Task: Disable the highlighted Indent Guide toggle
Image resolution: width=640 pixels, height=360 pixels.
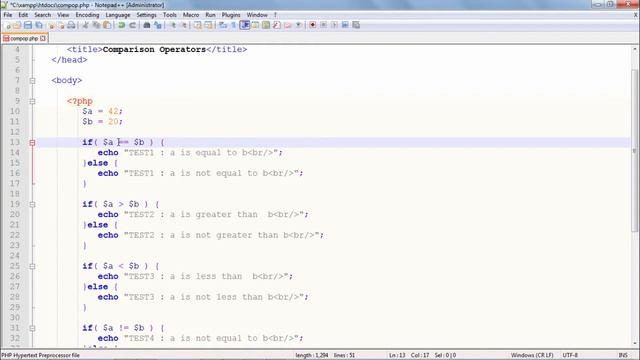Action: [244, 25]
